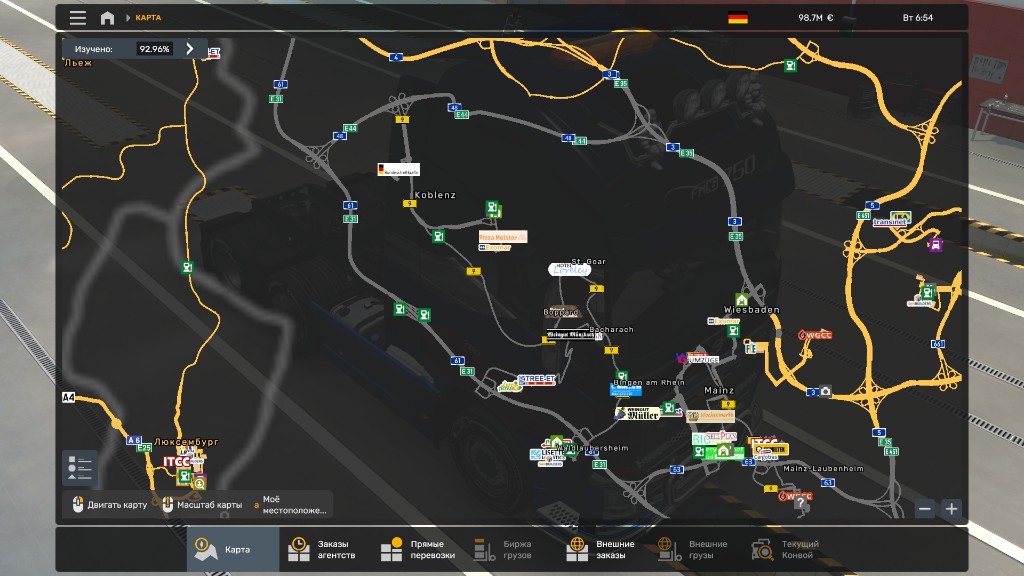This screenshot has height=576, width=1024.
Task: Click the ITCC marker in Люксембург
Action: tap(176, 461)
